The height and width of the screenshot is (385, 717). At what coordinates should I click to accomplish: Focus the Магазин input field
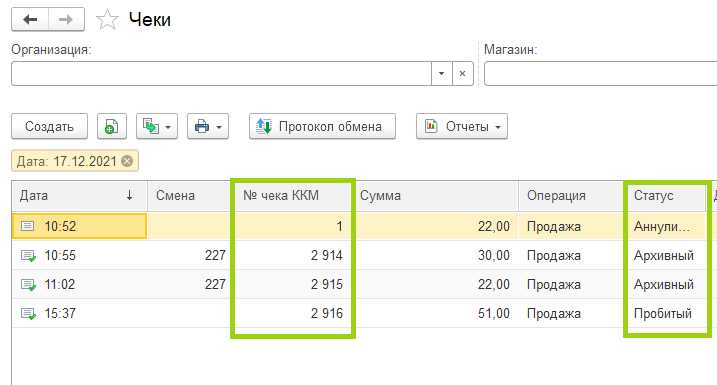(x=600, y=74)
